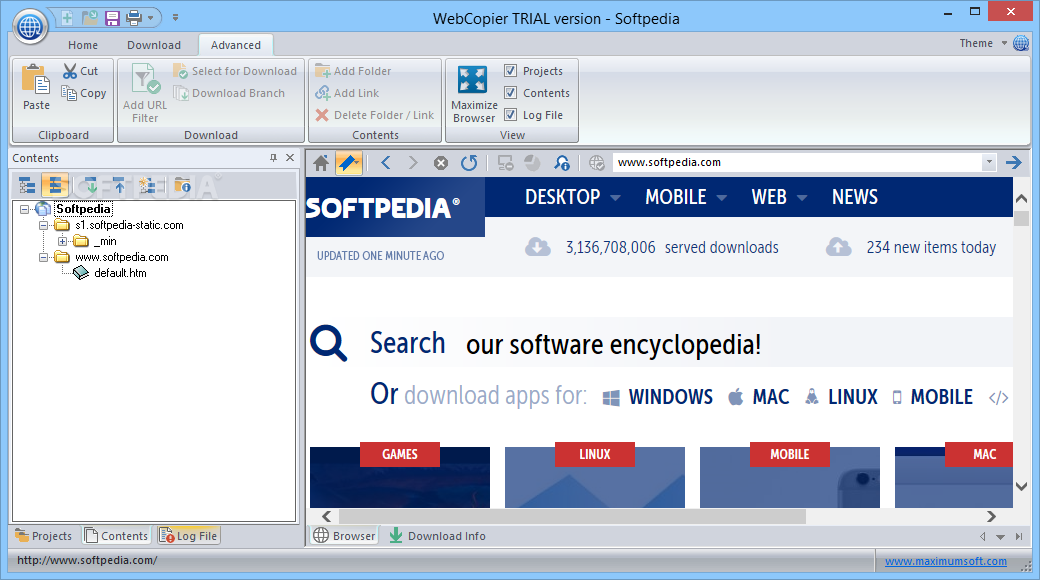Click the stop loading icon

pyautogui.click(x=440, y=163)
